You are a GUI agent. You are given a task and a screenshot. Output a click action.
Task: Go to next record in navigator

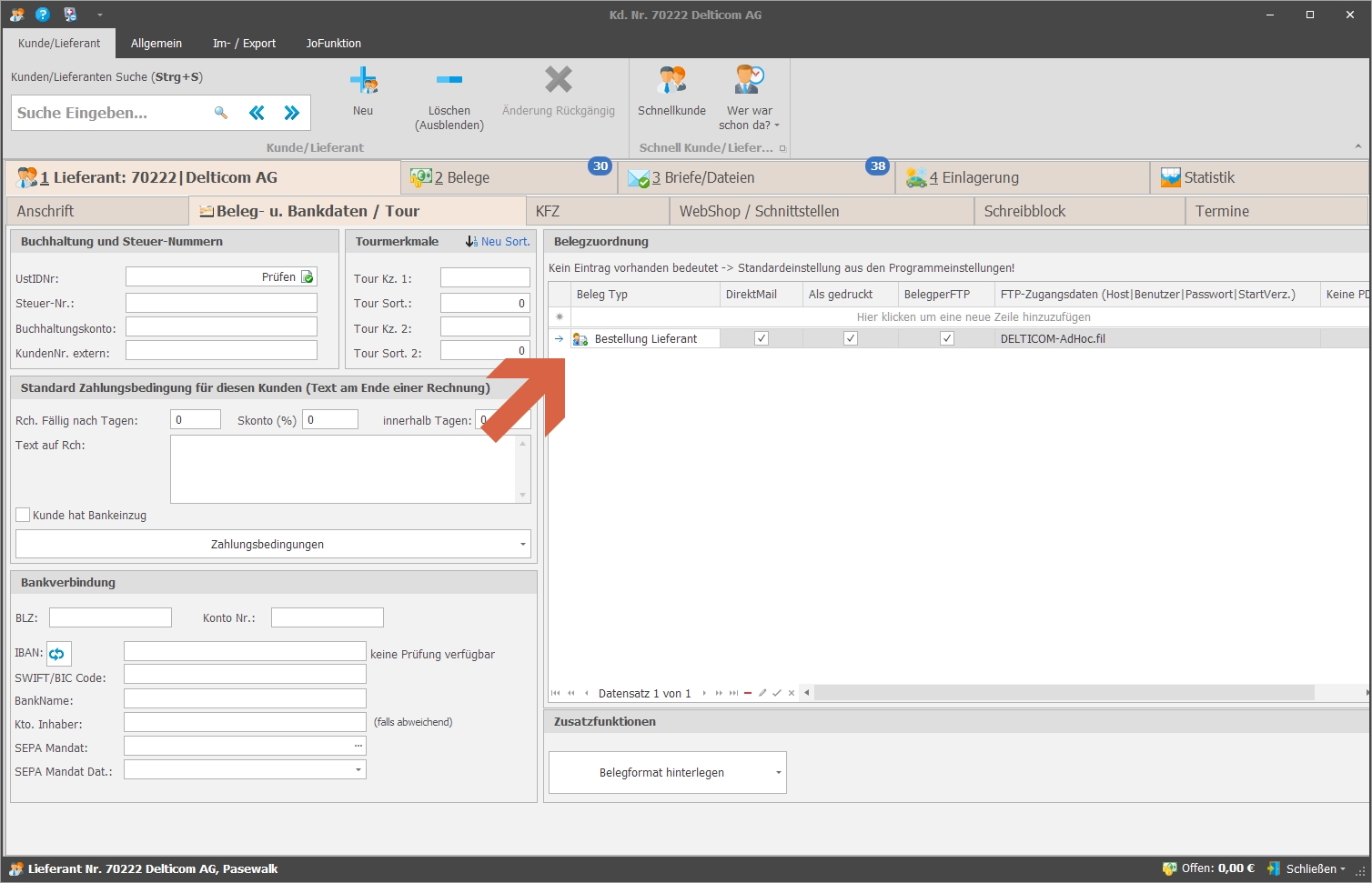pyautogui.click(x=704, y=693)
